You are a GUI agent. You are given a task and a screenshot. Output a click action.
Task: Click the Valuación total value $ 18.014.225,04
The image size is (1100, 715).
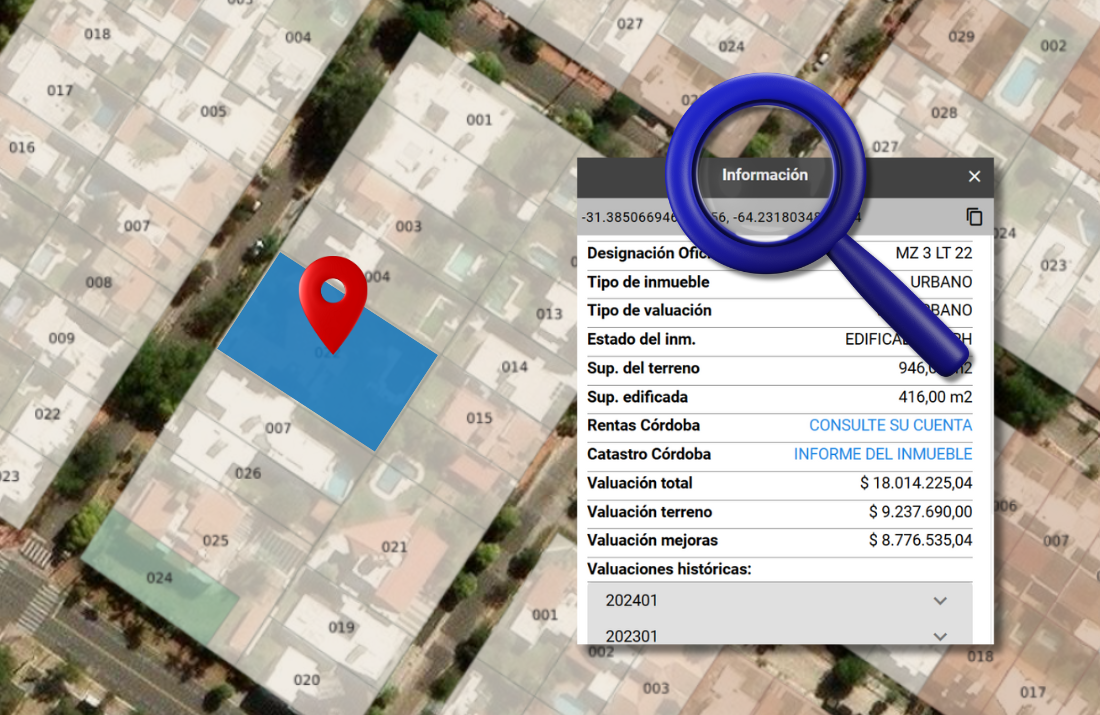(915, 483)
